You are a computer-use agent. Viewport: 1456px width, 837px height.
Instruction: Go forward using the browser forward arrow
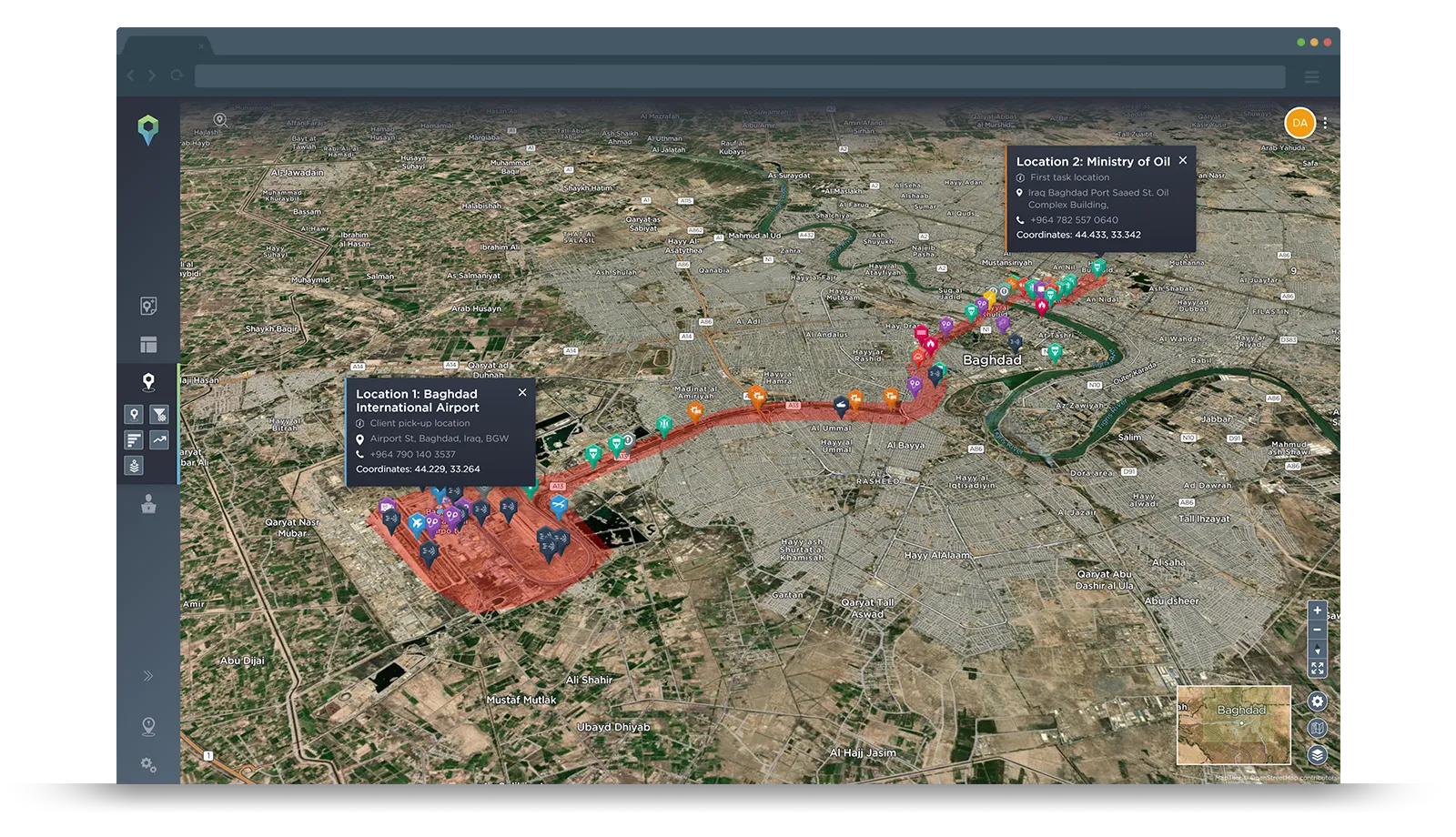tap(152, 76)
